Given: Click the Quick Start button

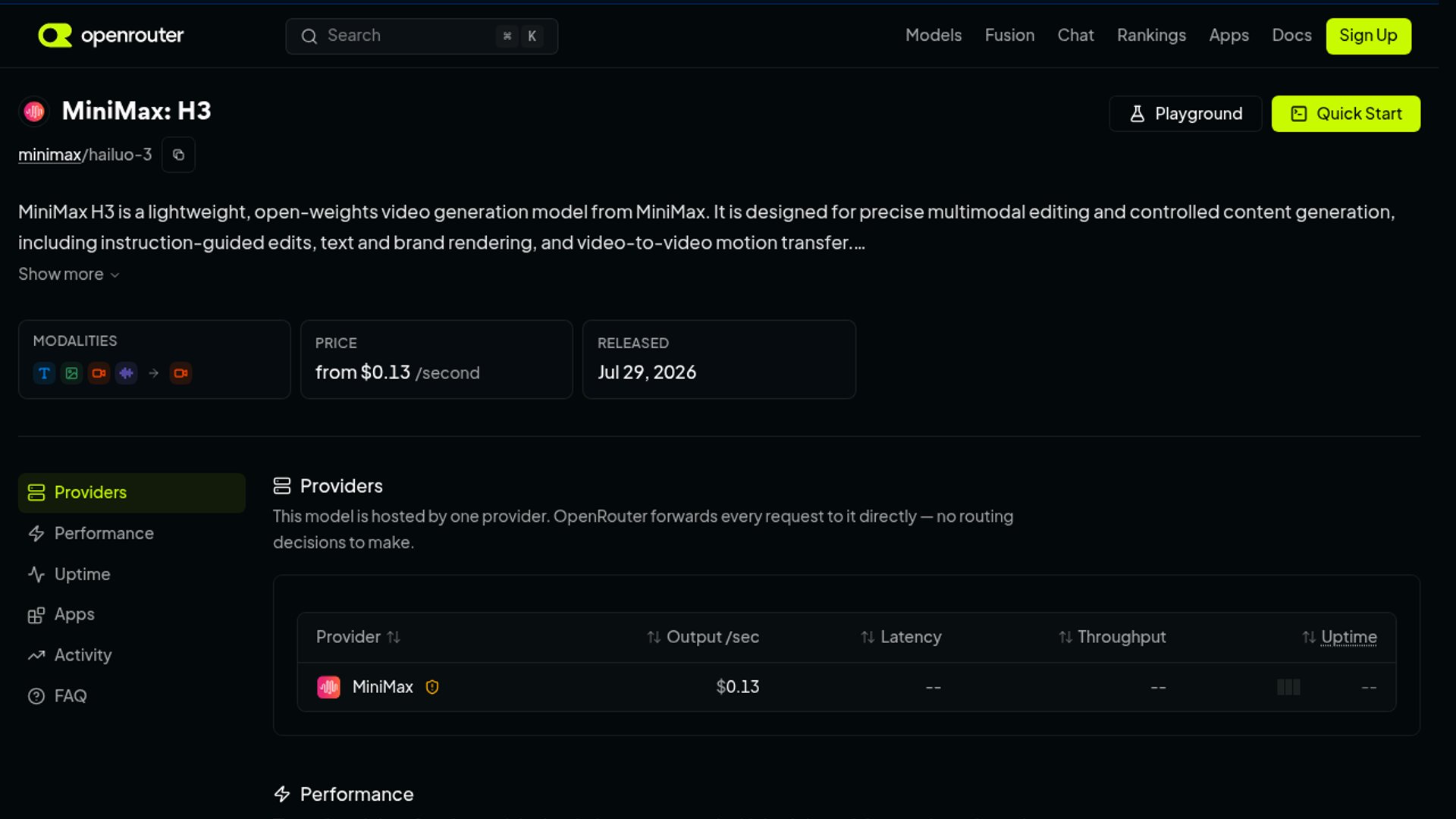Looking at the screenshot, I should point(1345,114).
